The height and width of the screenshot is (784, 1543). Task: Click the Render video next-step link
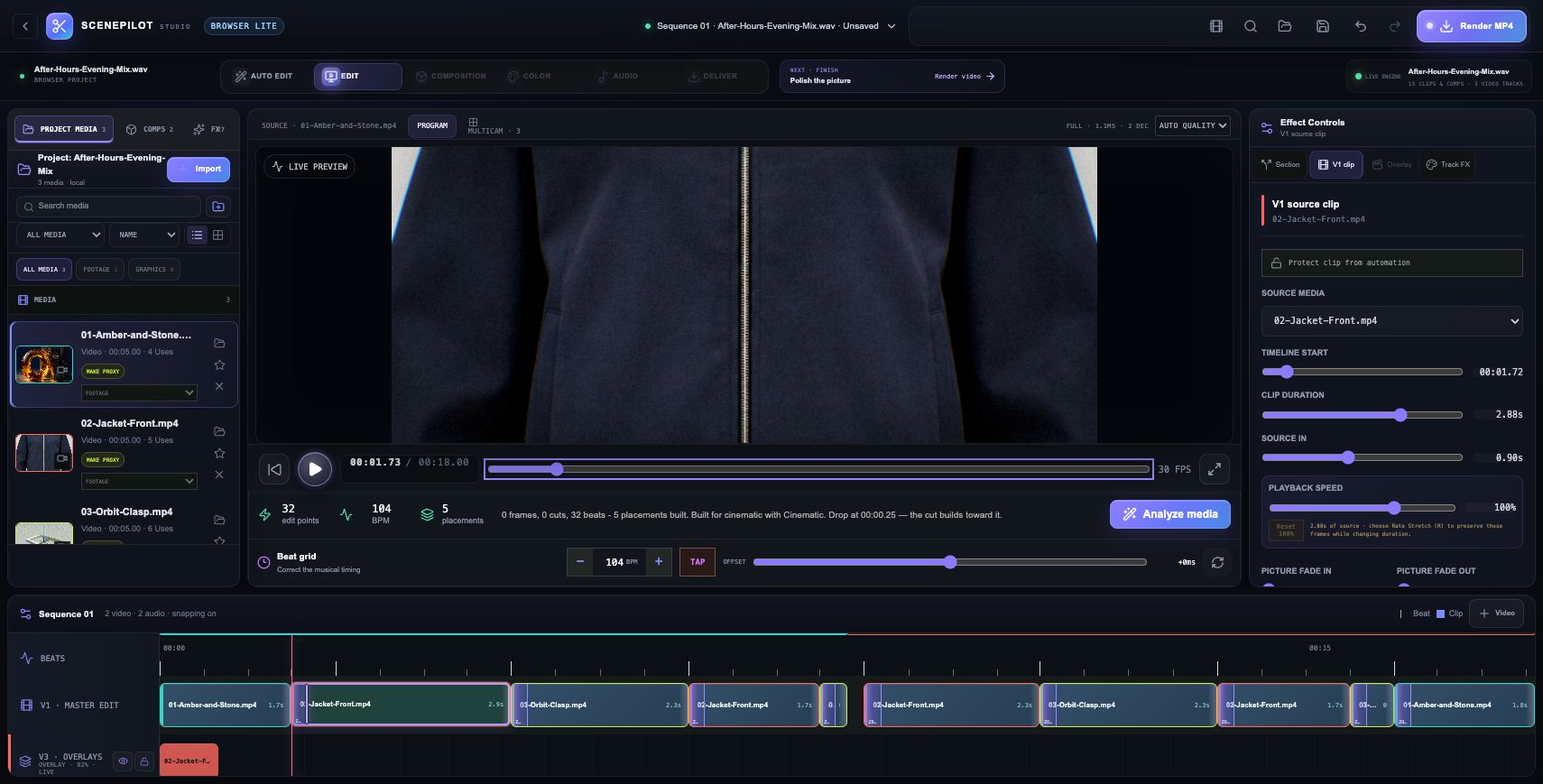(965, 77)
